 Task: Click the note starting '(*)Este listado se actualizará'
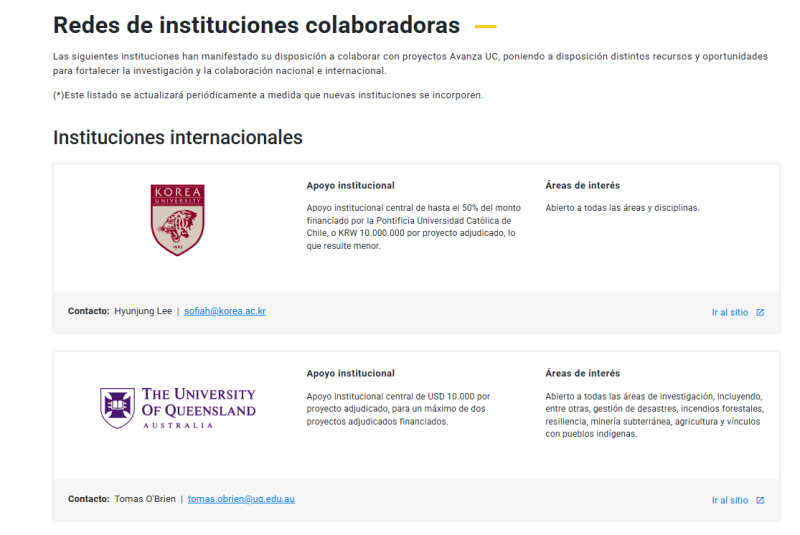[x=268, y=95]
